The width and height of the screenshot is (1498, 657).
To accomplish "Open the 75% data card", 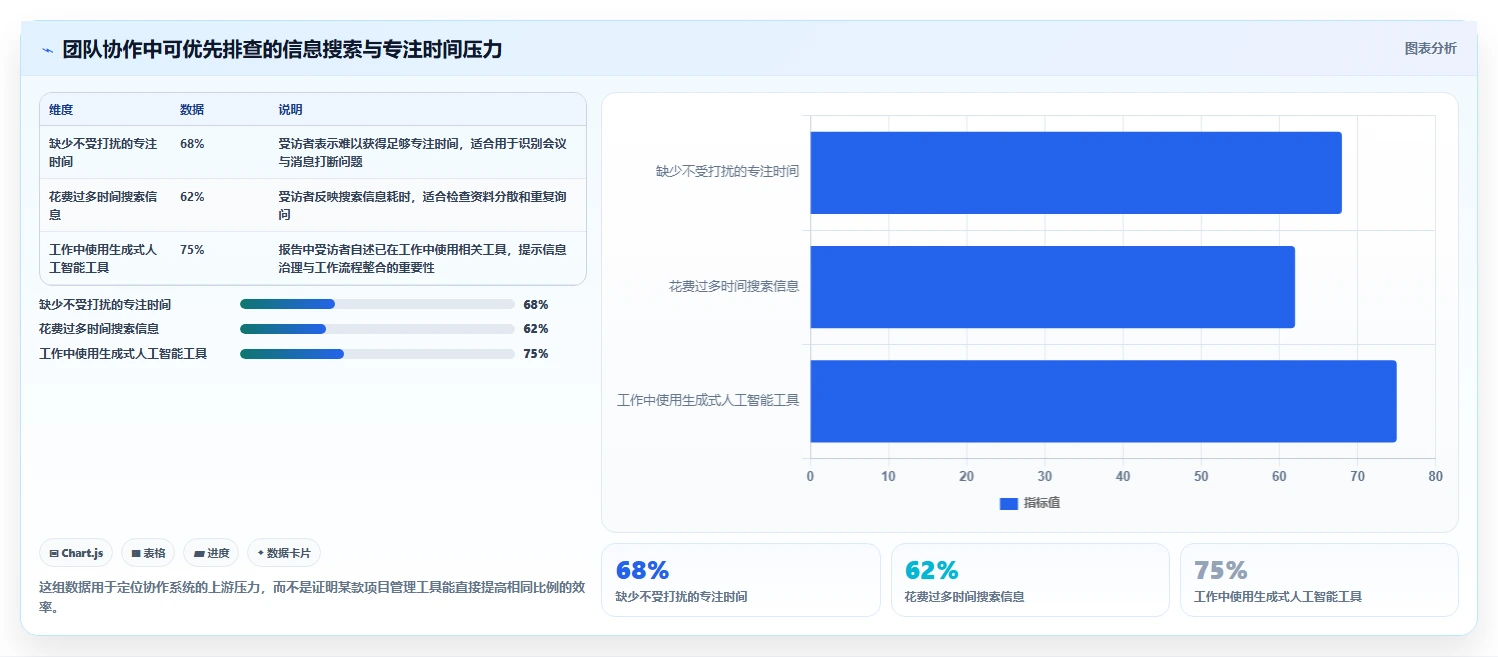I will coord(1319,580).
